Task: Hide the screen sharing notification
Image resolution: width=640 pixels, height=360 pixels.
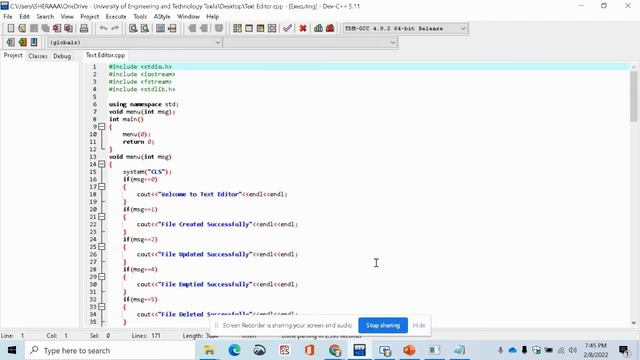Action: pos(419,325)
